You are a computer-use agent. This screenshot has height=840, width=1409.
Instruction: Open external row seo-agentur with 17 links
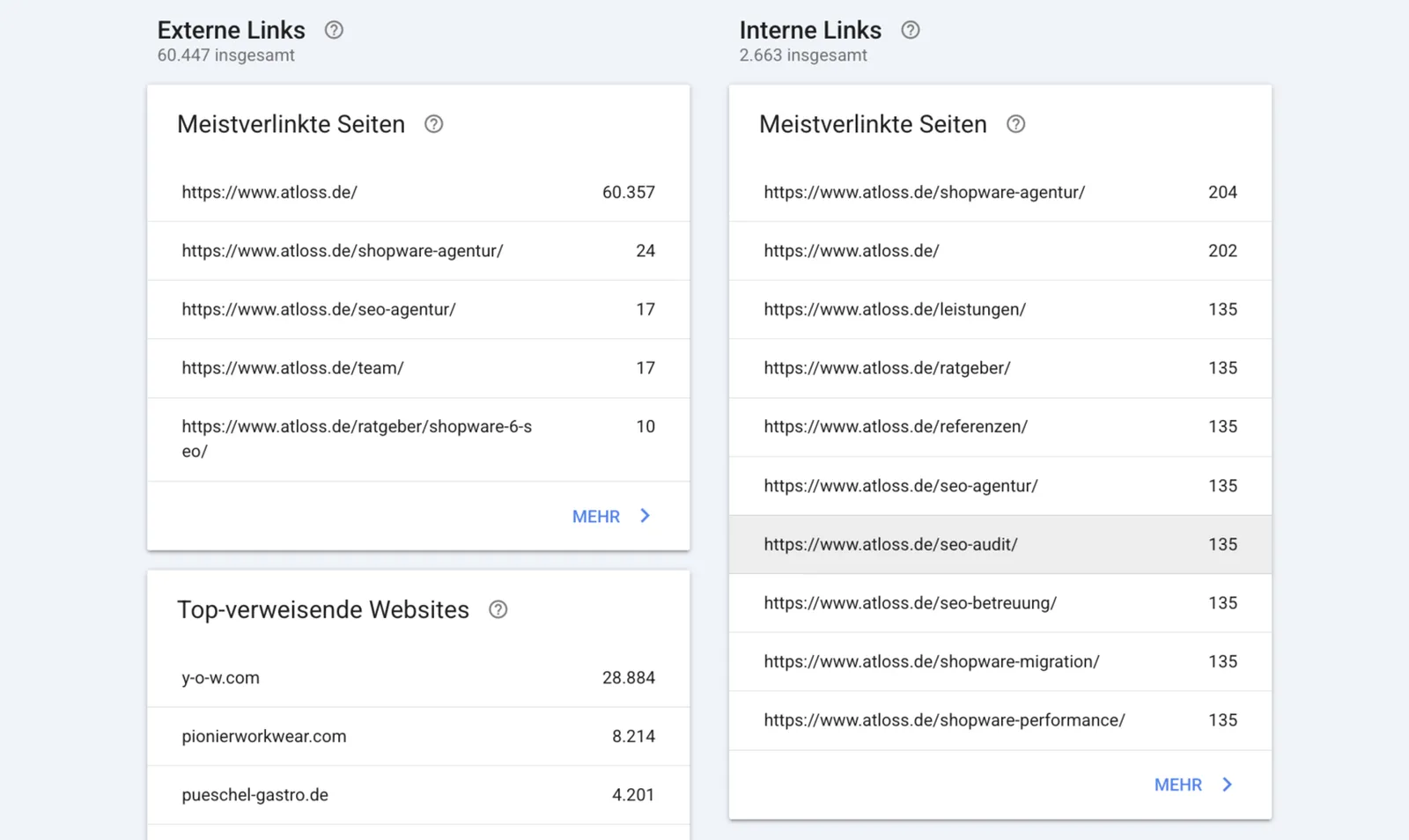click(x=418, y=310)
